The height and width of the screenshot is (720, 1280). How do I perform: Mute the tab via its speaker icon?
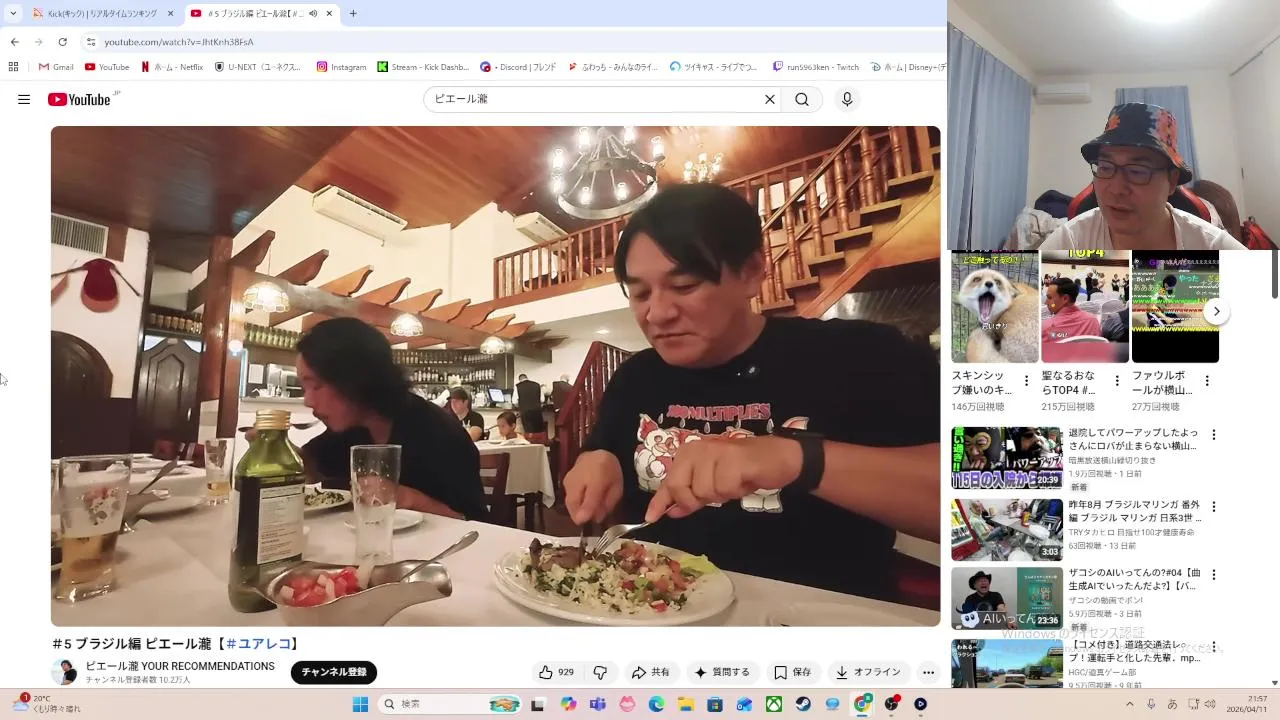point(313,13)
